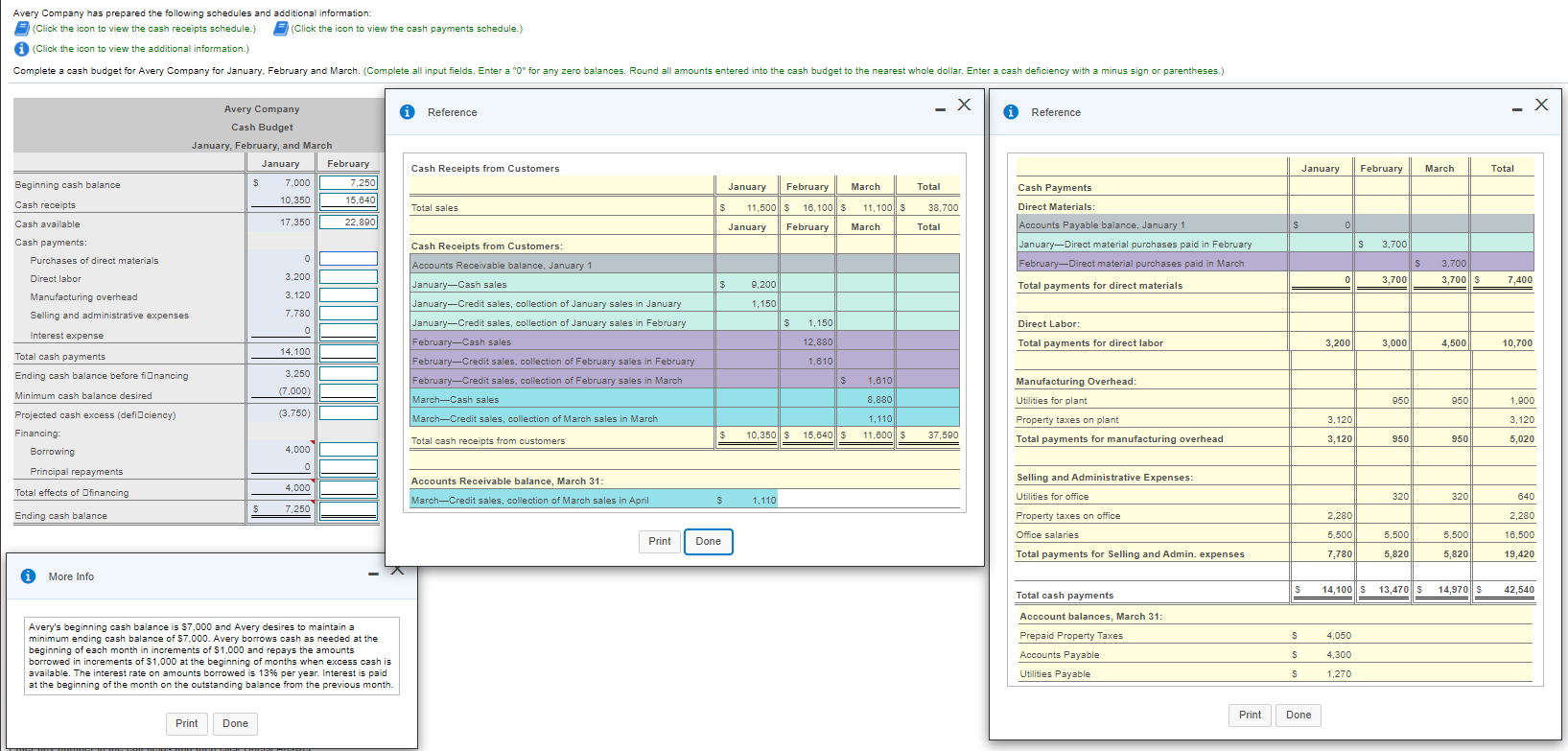
Task: Click Total payments for manufacturing overhead row
Action: pos(1275,439)
